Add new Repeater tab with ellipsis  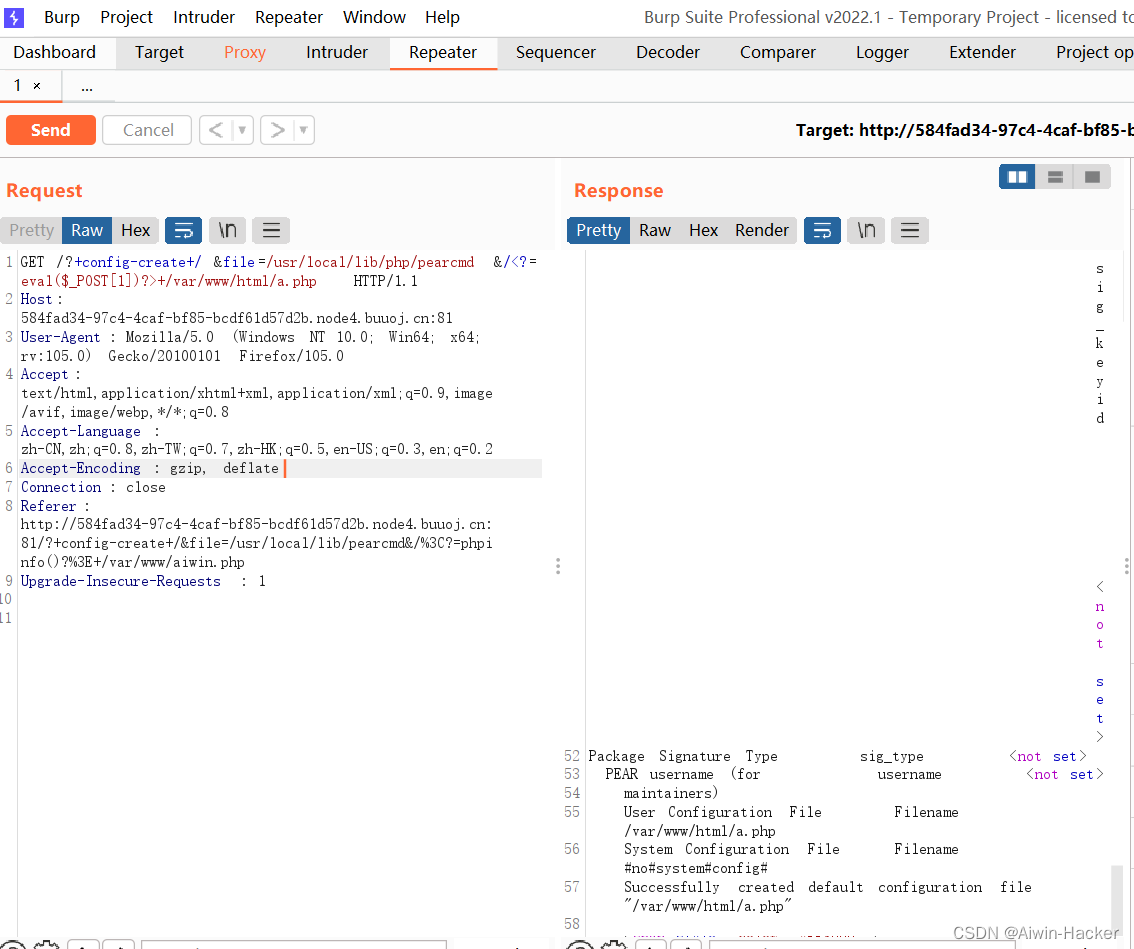coord(87,87)
